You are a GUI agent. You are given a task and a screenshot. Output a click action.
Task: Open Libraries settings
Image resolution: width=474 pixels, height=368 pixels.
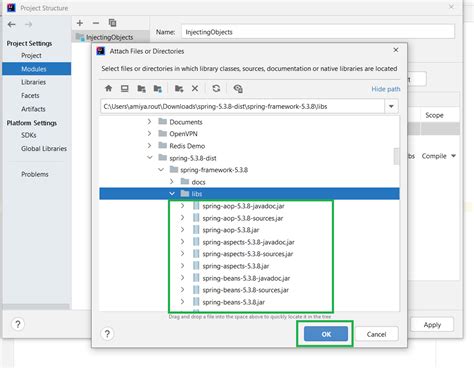[33, 82]
